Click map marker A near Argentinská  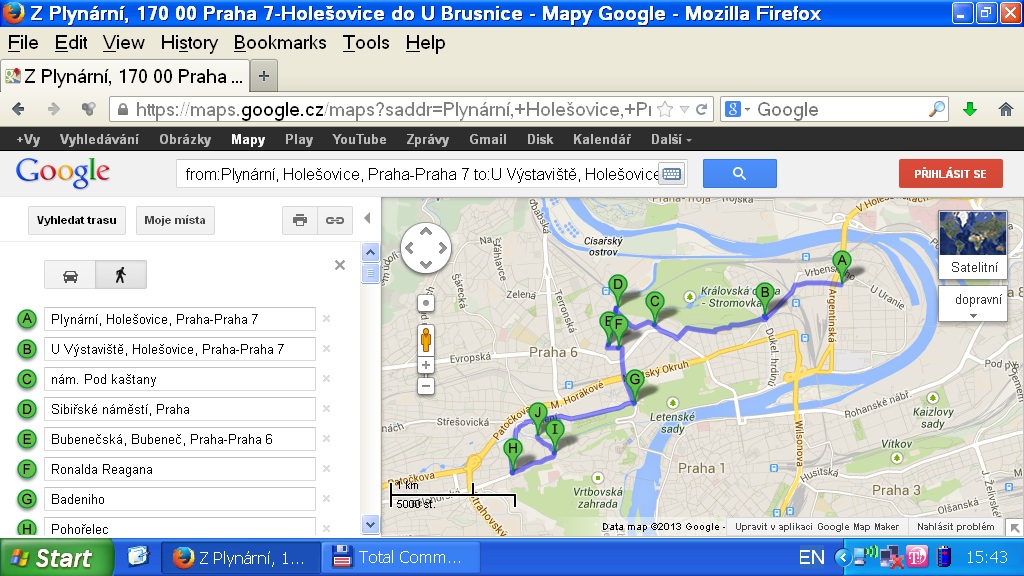[842, 264]
